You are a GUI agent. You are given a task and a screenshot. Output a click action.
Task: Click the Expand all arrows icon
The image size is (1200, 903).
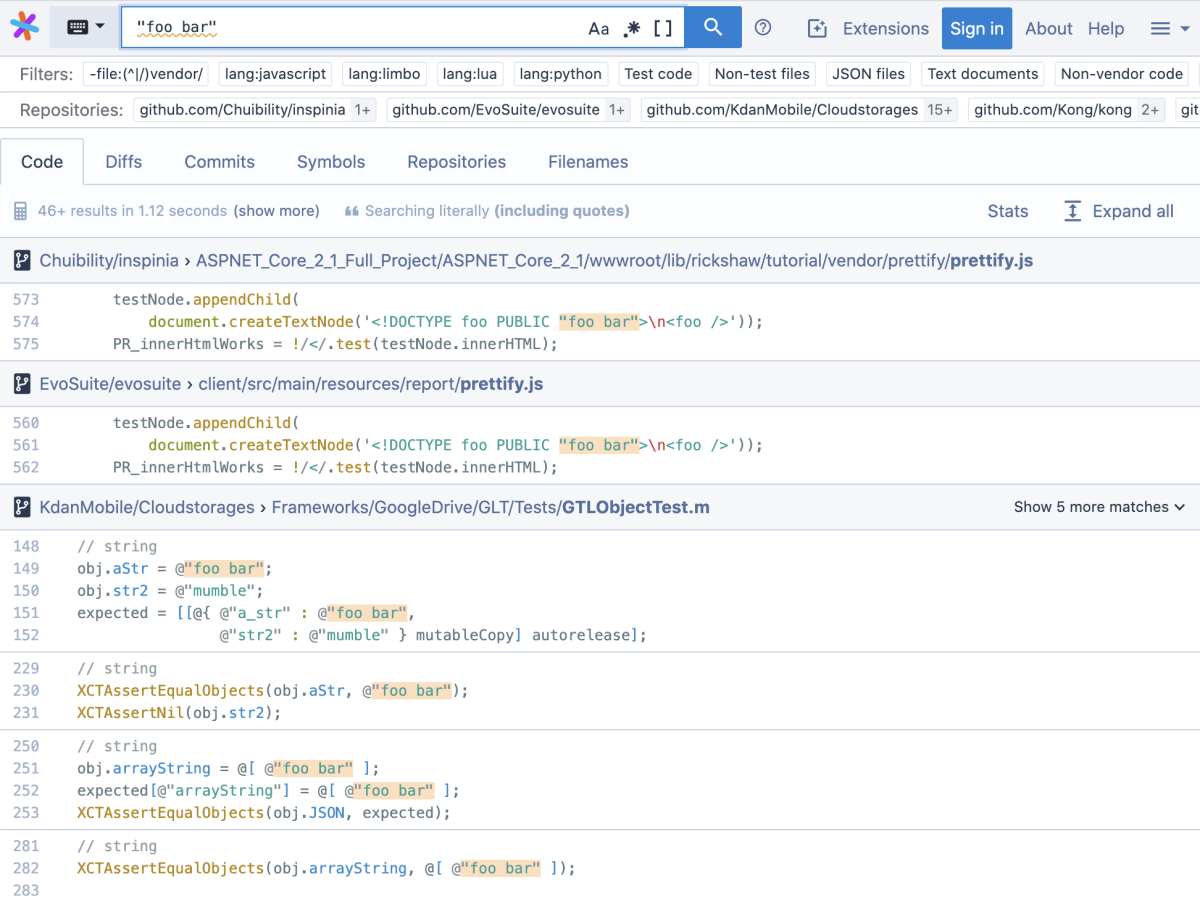click(x=1073, y=211)
